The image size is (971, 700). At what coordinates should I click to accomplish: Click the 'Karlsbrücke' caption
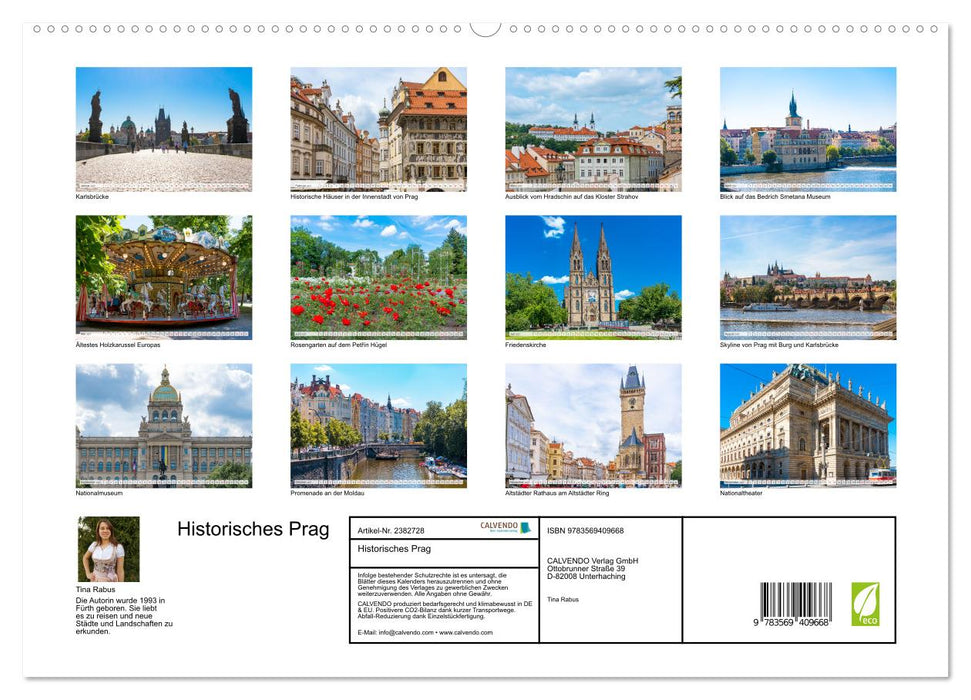pos(92,196)
